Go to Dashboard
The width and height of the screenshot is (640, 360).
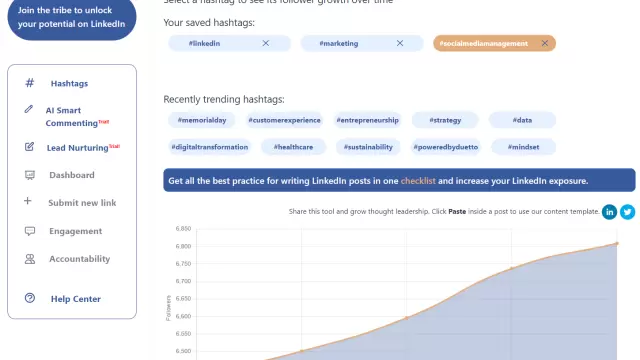[x=72, y=175]
